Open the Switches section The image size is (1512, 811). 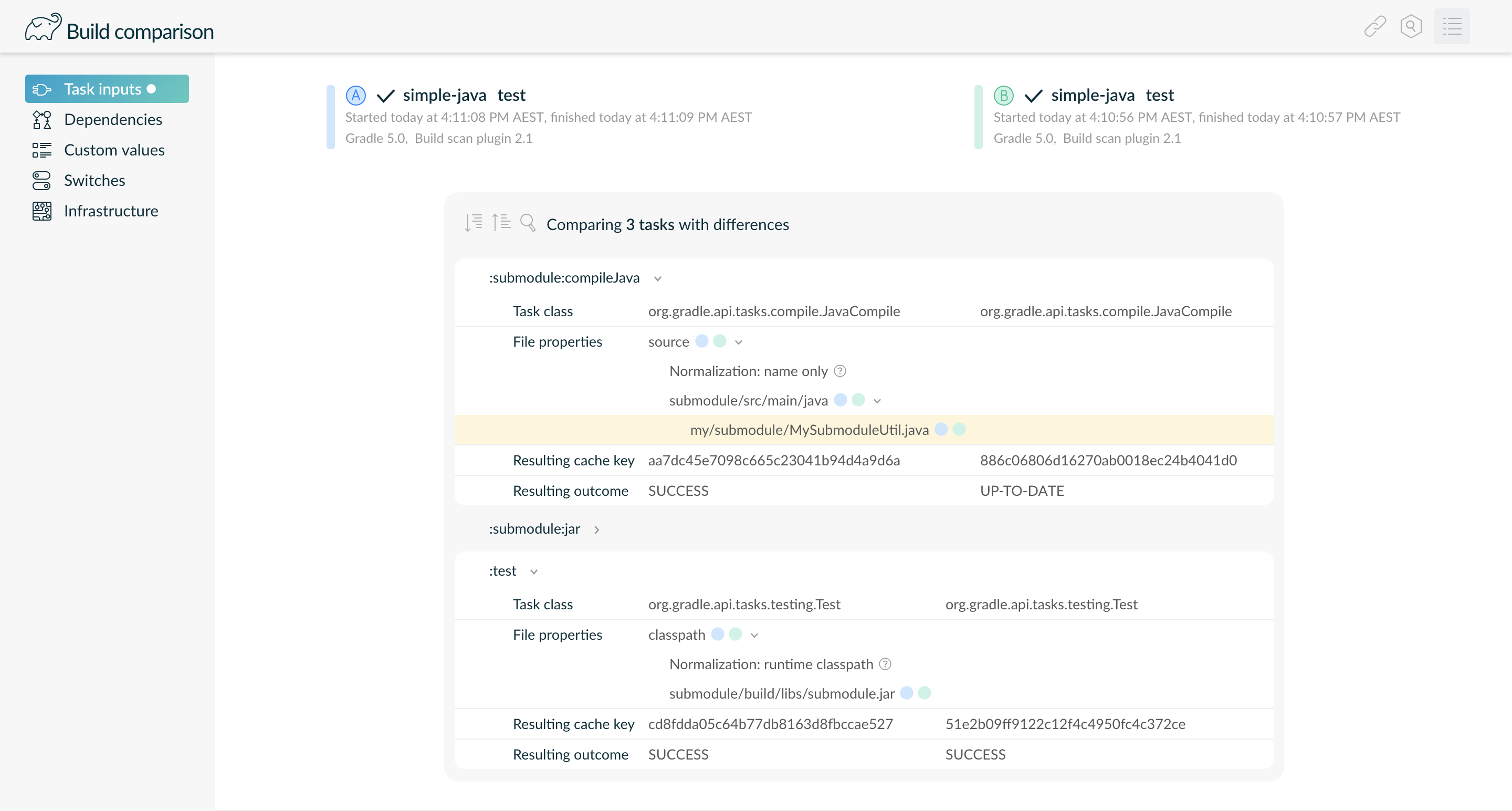94,181
